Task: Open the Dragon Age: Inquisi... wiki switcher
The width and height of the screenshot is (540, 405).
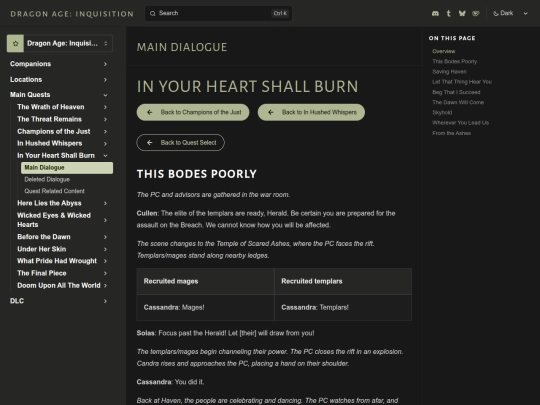Action: (60, 43)
